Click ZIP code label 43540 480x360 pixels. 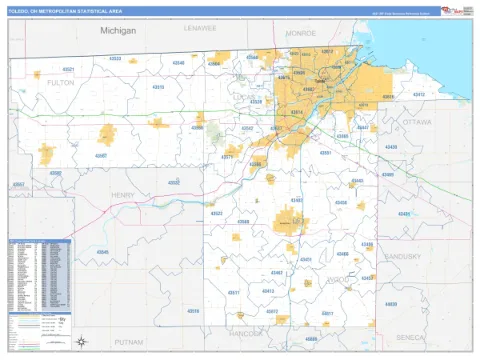click(x=178, y=63)
